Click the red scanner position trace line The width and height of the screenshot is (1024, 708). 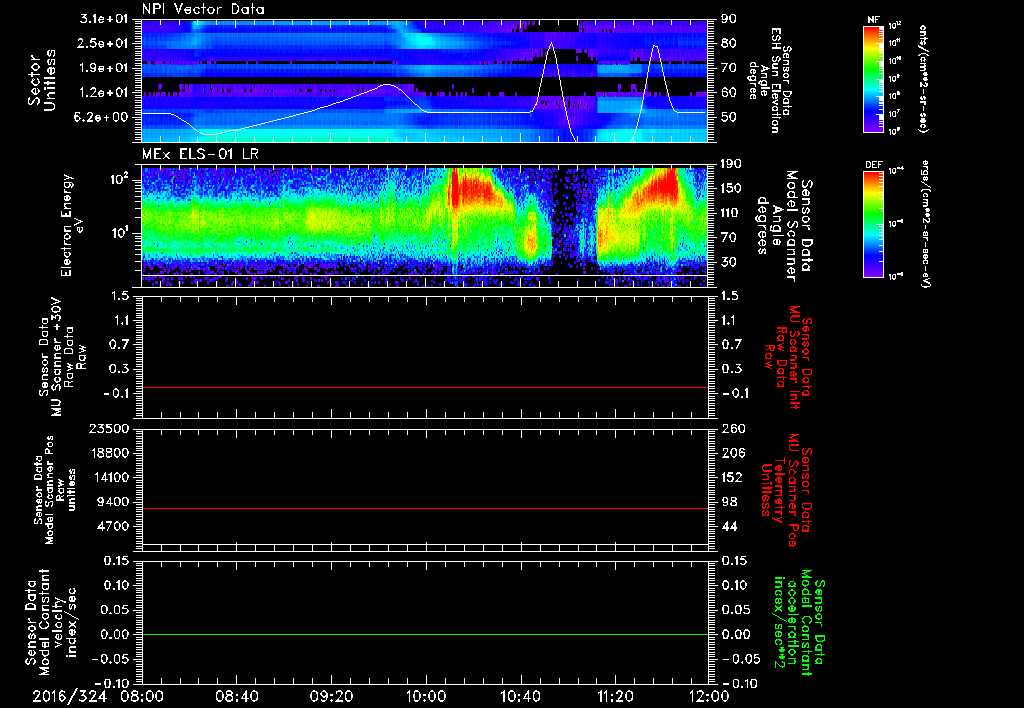tap(425, 509)
